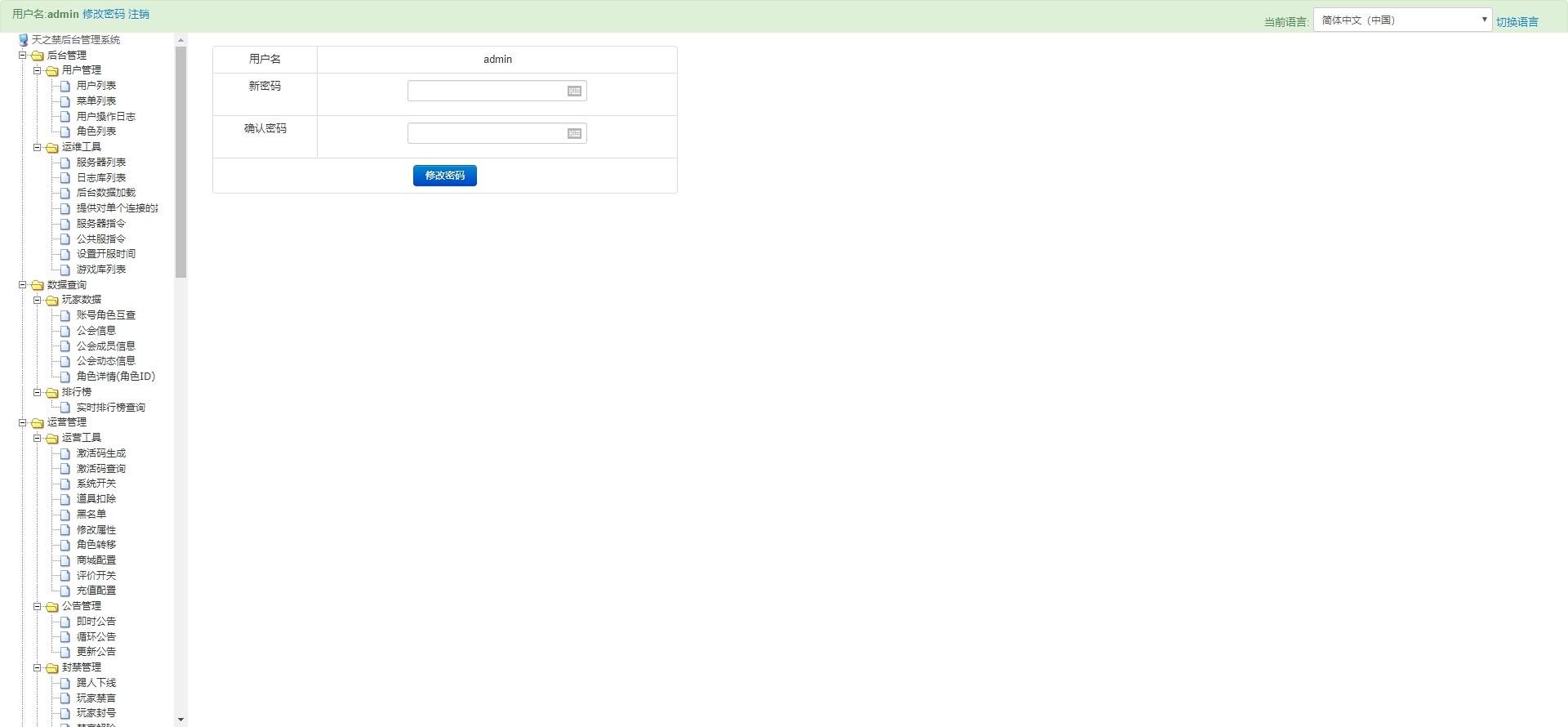Open 提供对单个连接的 tree item
This screenshot has width=1568, height=727.
click(x=117, y=208)
